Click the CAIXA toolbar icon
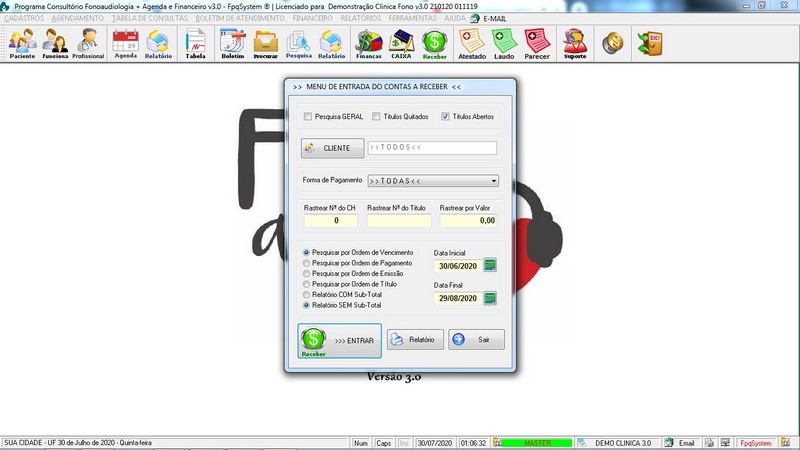This screenshot has height=450, width=800. click(x=402, y=43)
